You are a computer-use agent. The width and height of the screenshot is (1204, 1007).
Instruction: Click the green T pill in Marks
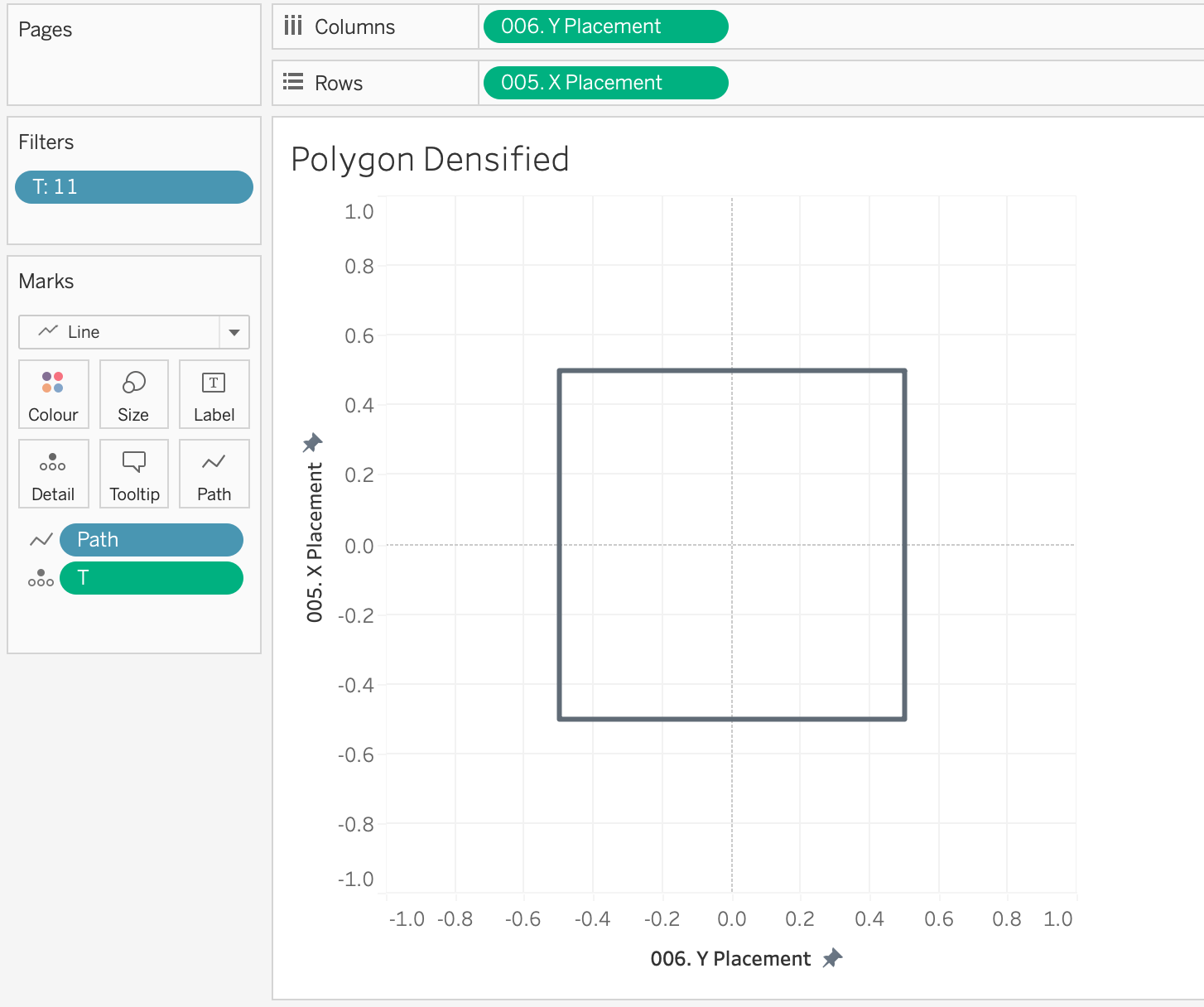(152, 578)
